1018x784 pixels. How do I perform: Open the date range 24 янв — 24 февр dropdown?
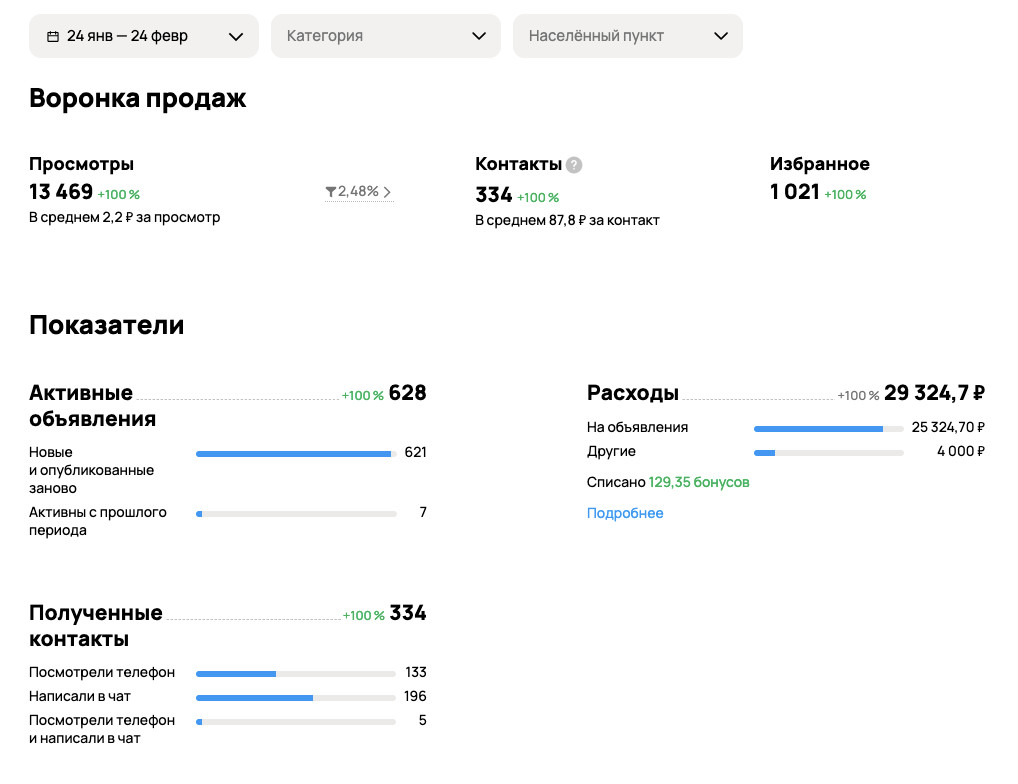coord(143,36)
